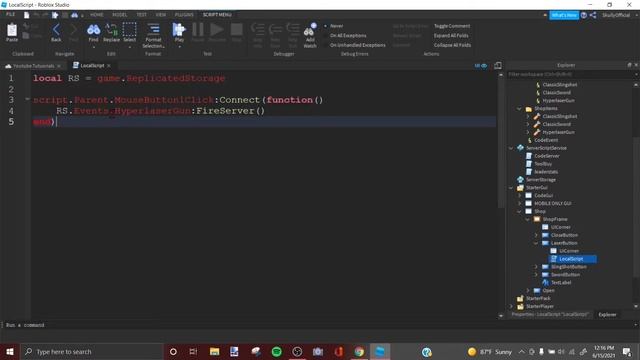Click the Roblox Studio taskbar icon

pyautogui.click(x=380, y=352)
